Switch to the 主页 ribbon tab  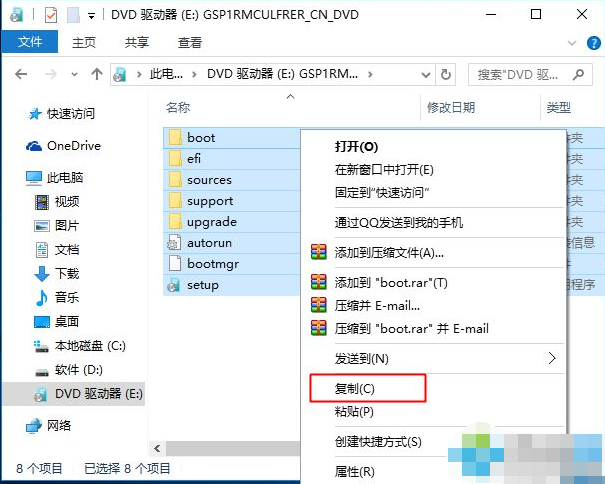point(84,42)
